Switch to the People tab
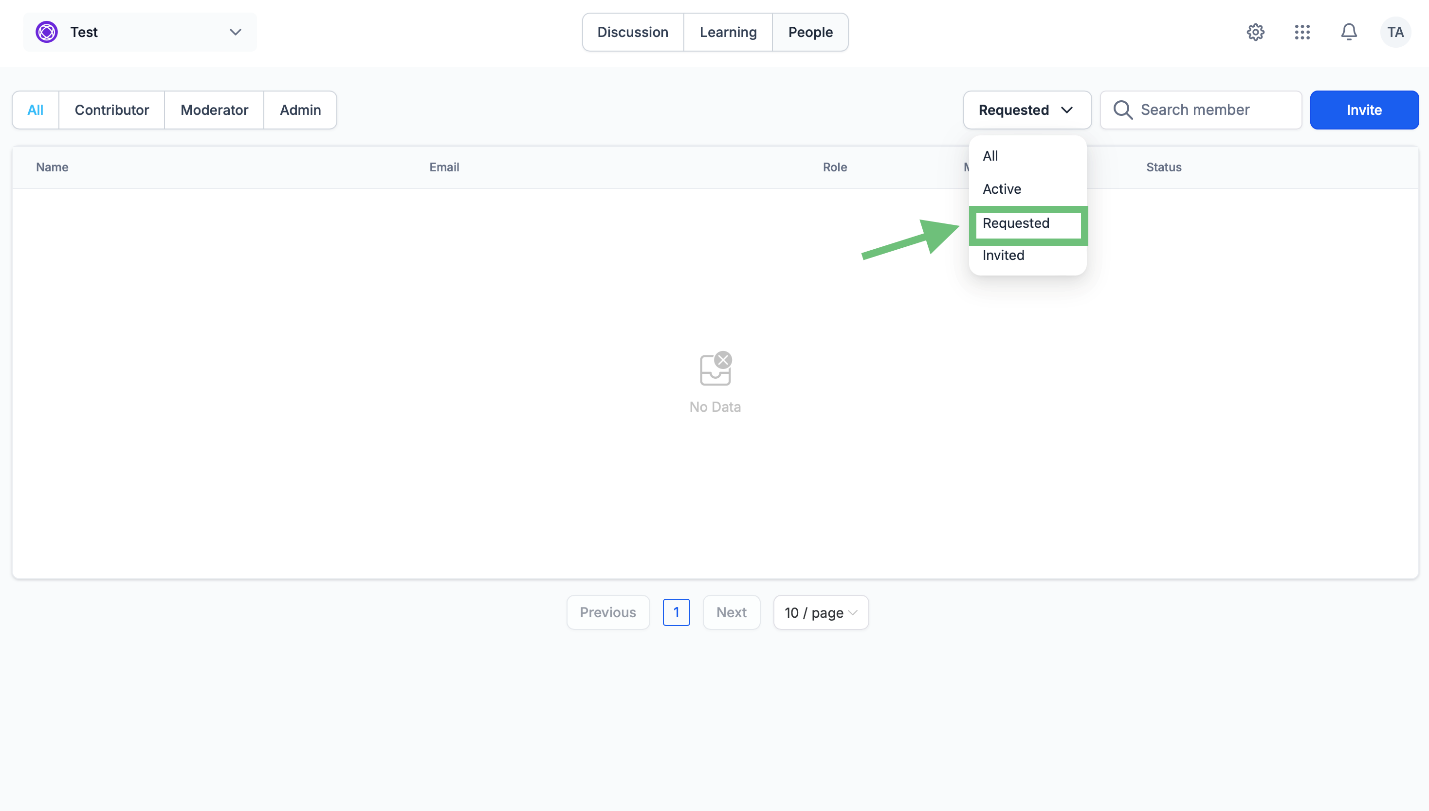 pos(810,32)
